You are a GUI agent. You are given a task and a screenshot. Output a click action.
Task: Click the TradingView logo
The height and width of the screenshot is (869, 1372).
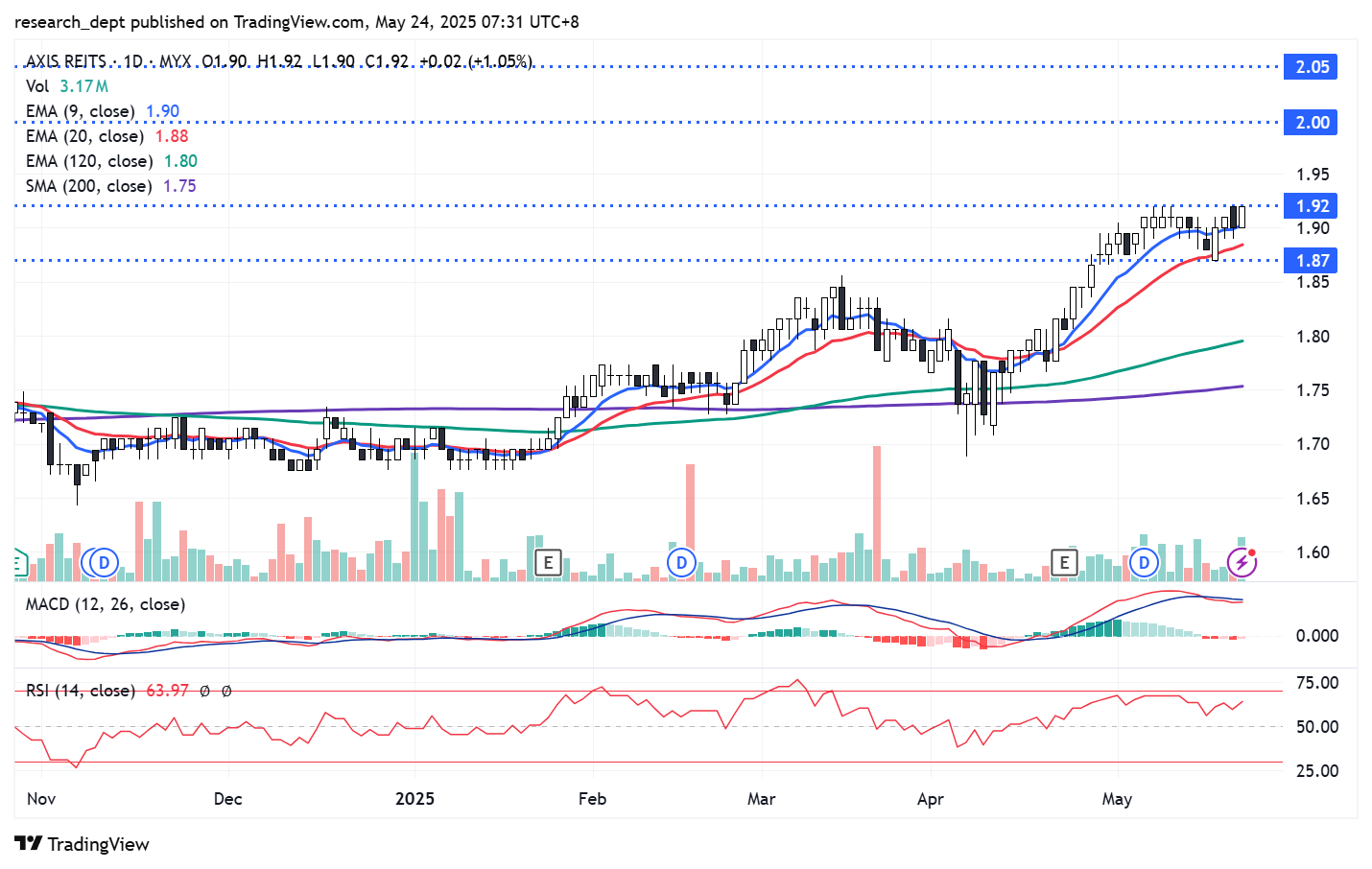[x=83, y=844]
